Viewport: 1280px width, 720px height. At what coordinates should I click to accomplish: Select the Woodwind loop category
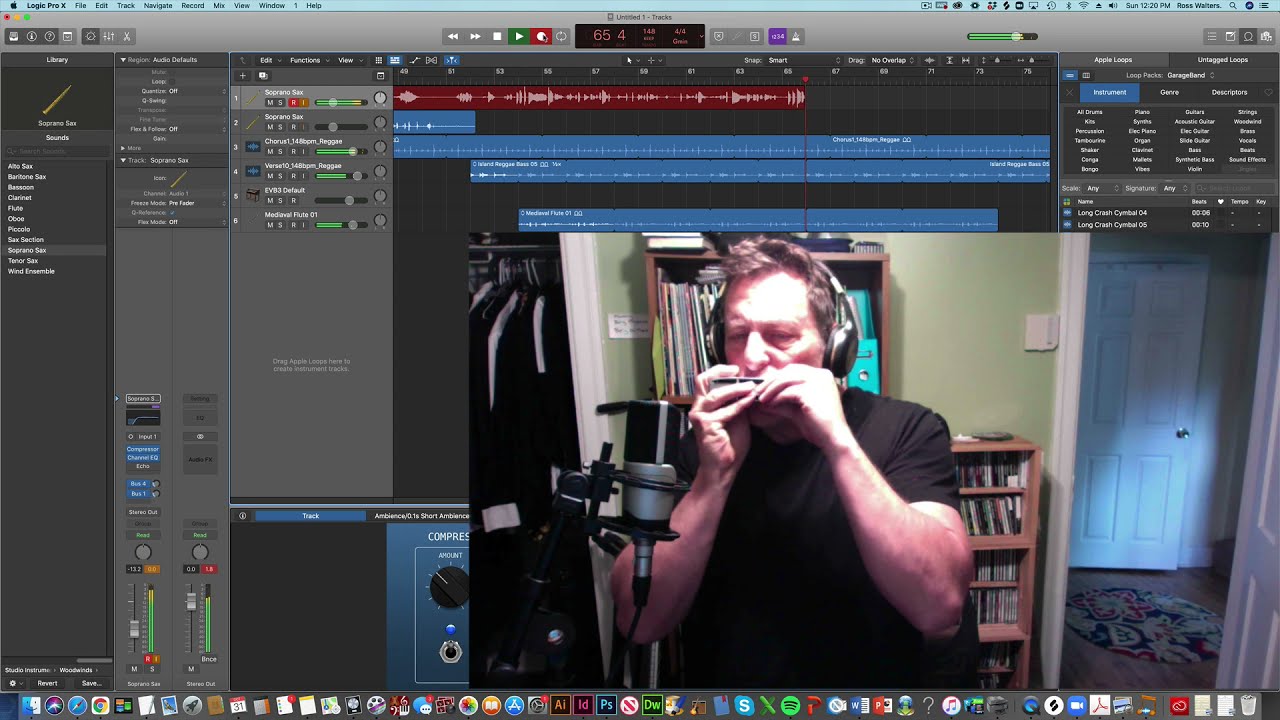(x=1247, y=121)
